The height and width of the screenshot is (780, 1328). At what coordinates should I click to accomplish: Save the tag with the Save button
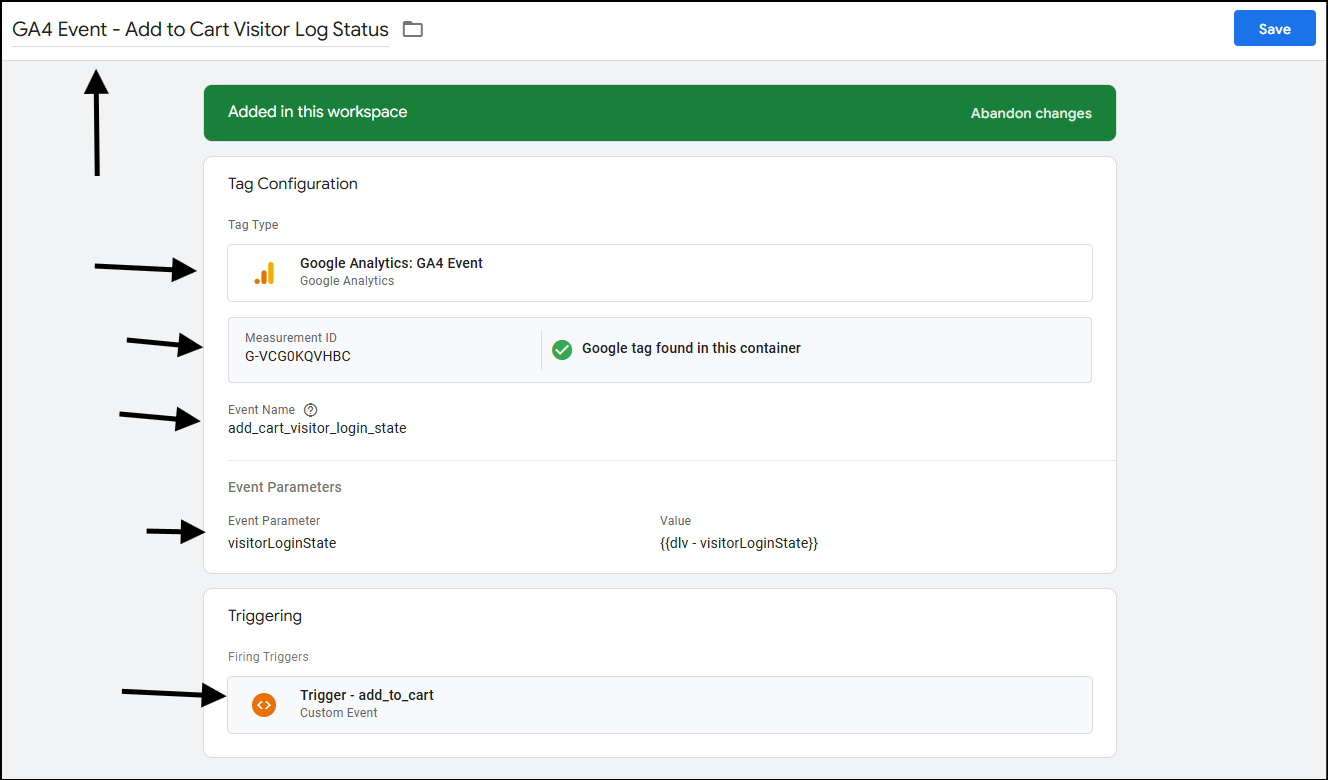point(1275,29)
